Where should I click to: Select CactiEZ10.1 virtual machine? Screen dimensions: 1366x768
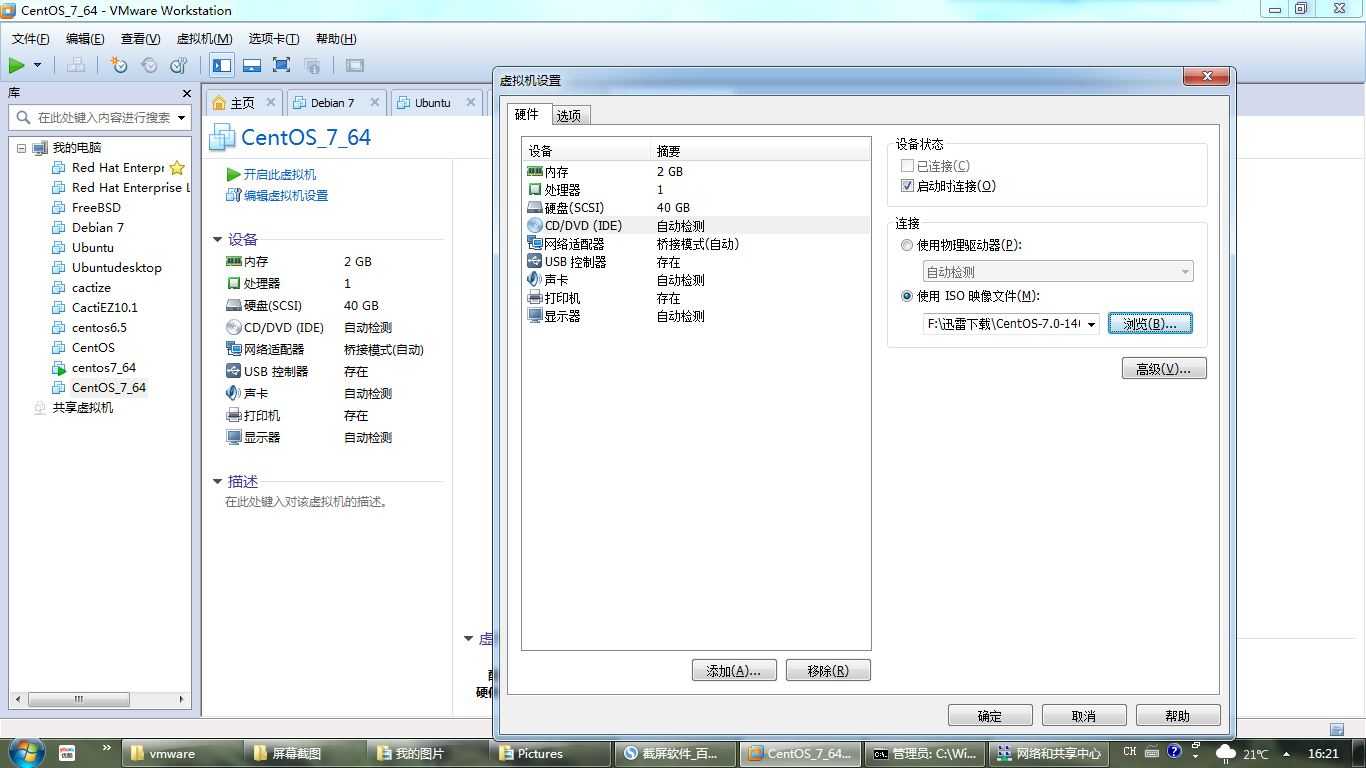pyautogui.click(x=104, y=308)
